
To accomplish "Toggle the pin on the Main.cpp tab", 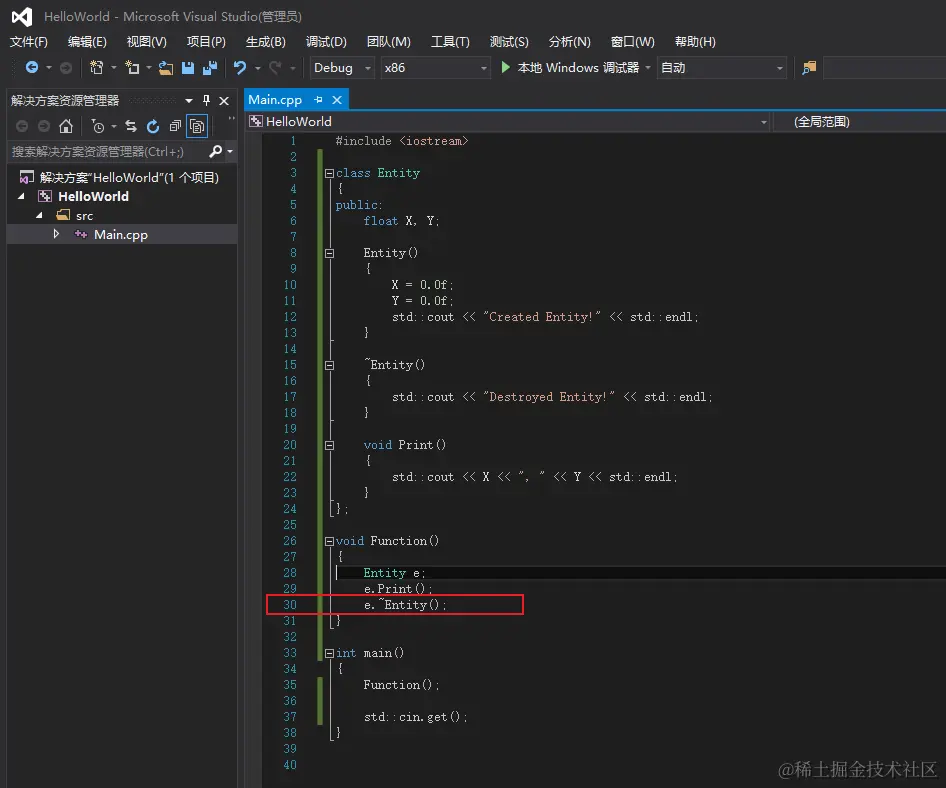I will [319, 100].
